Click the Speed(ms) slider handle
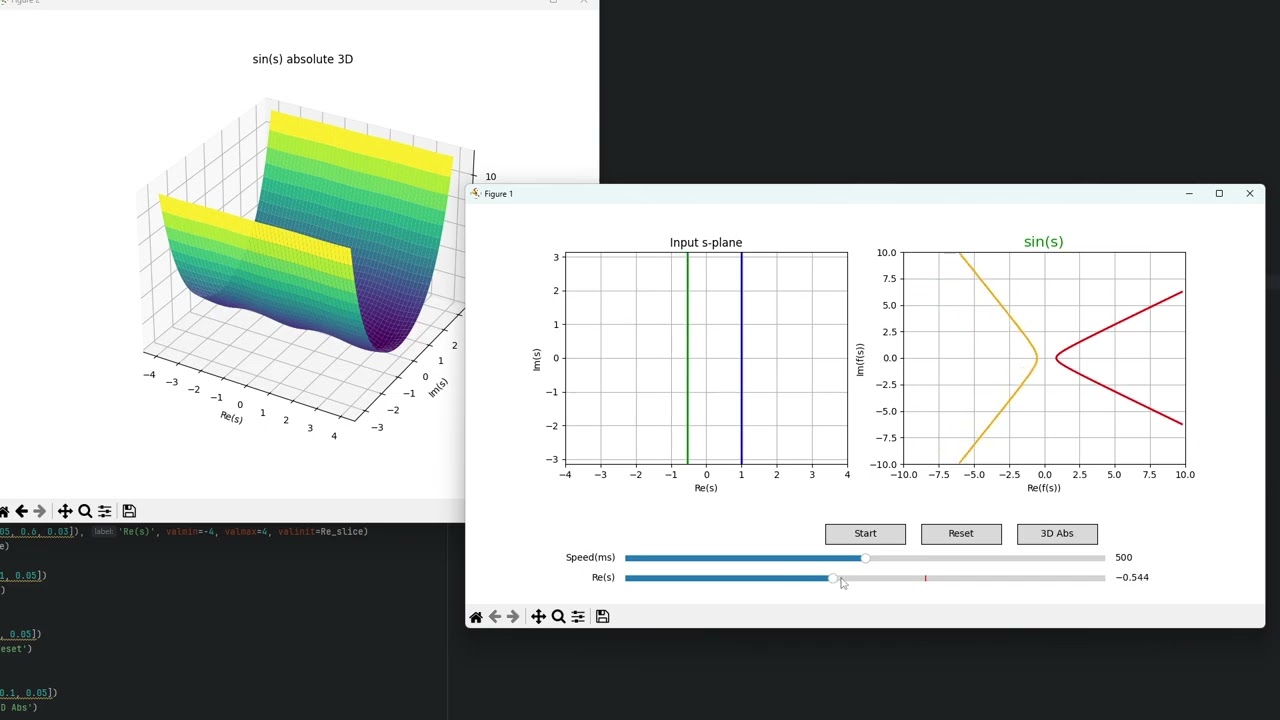The image size is (1280, 720). click(x=865, y=558)
